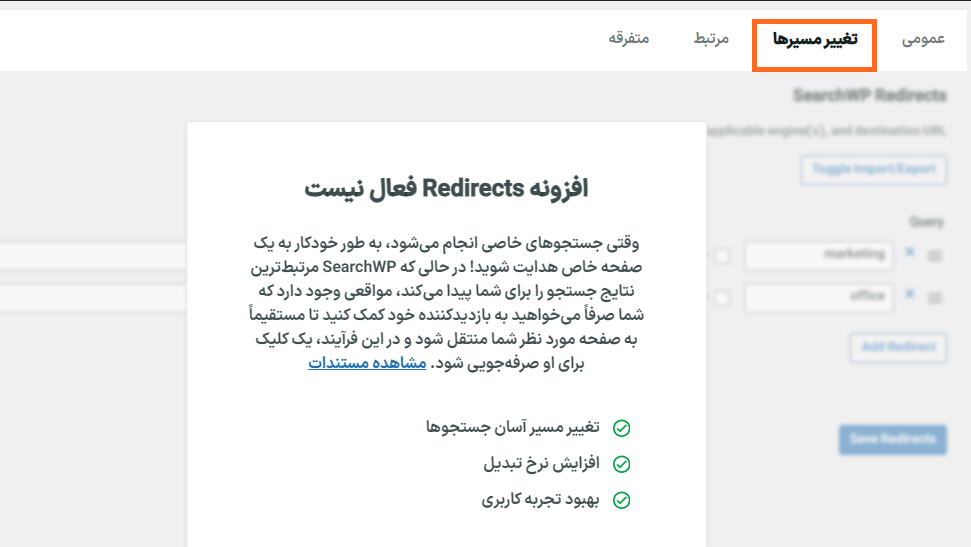Image resolution: width=971 pixels, height=547 pixels.
Task: Open the عمومی settings tab
Action: pos(923,40)
